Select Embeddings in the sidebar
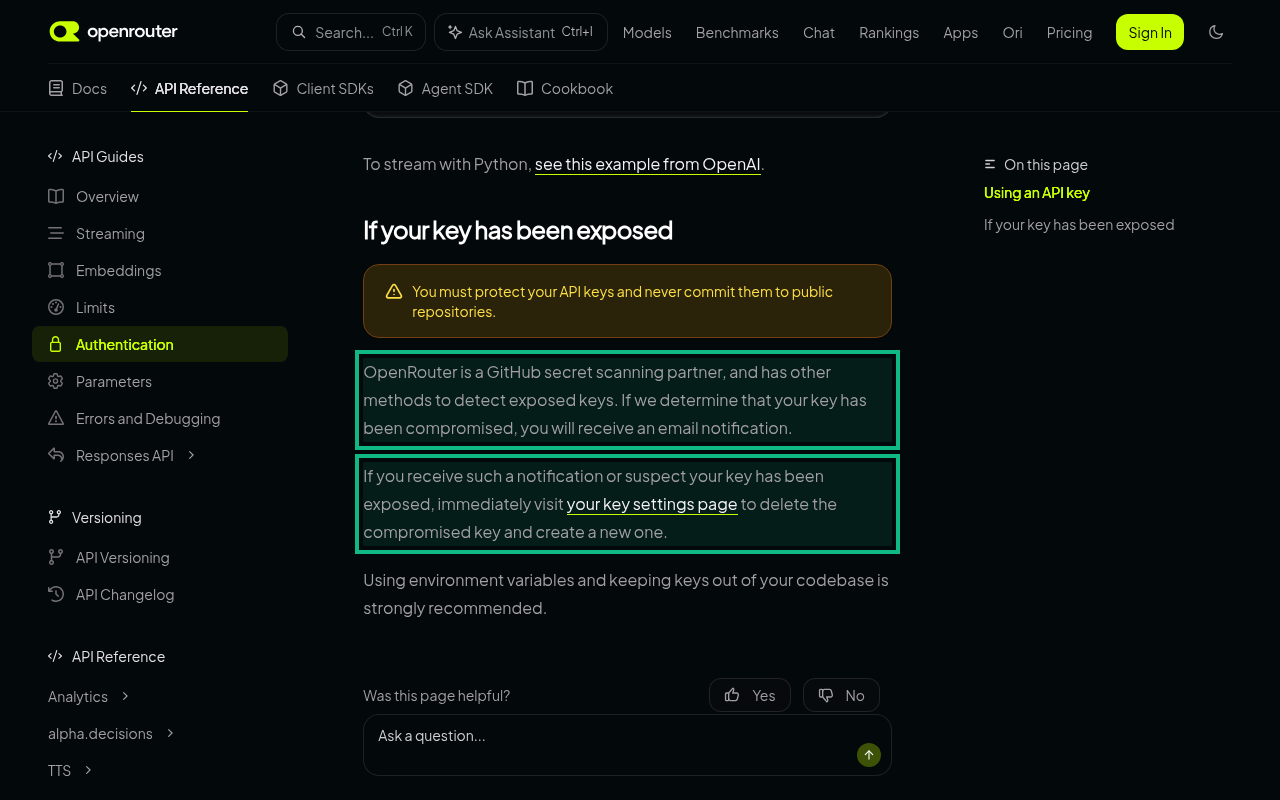 coord(160,270)
